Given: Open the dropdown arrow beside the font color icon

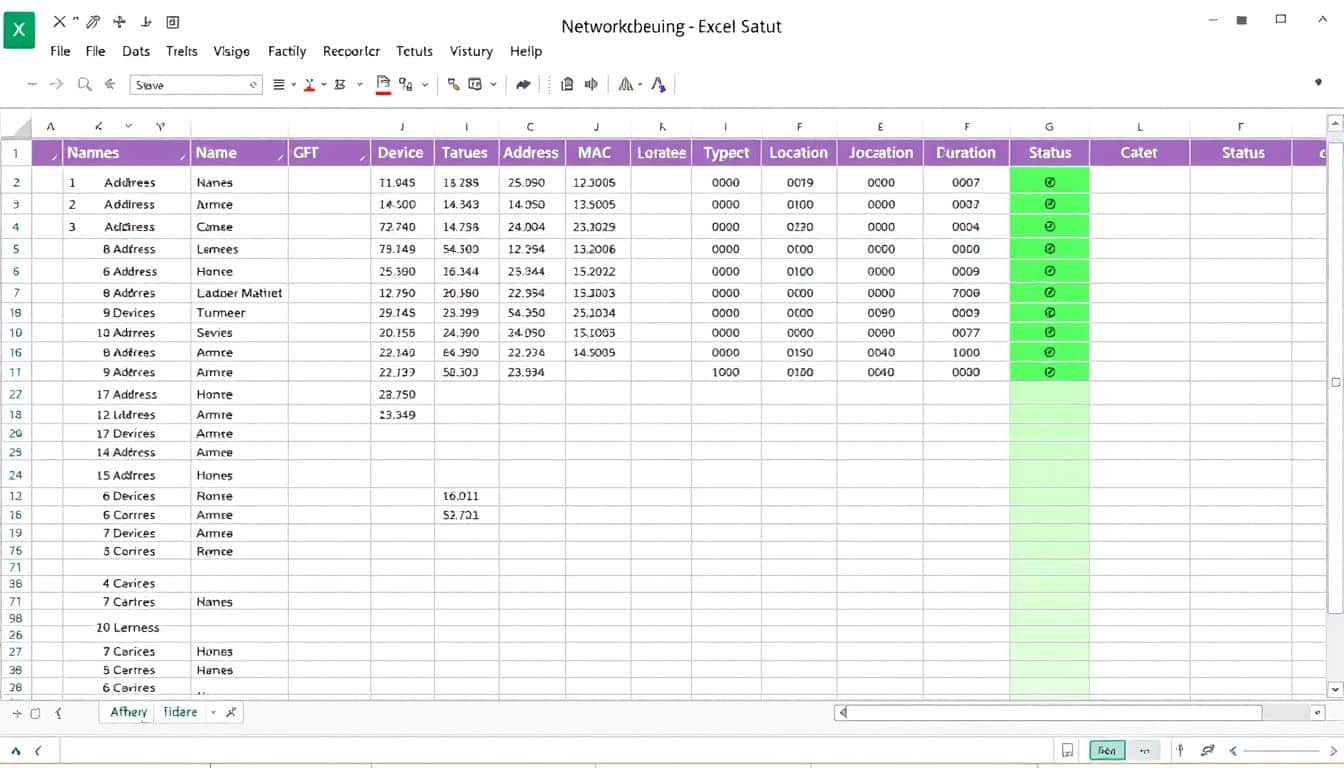Looking at the screenshot, I should 324,86.
